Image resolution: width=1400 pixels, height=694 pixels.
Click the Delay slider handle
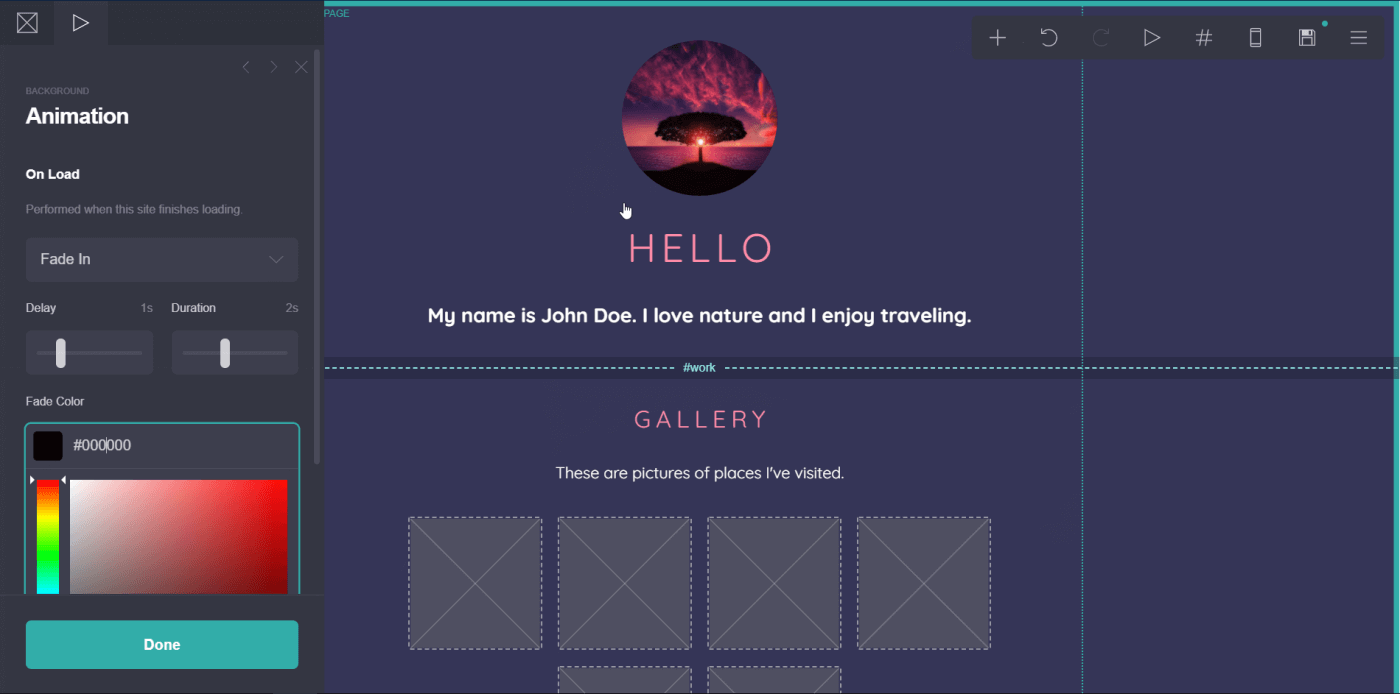click(61, 352)
